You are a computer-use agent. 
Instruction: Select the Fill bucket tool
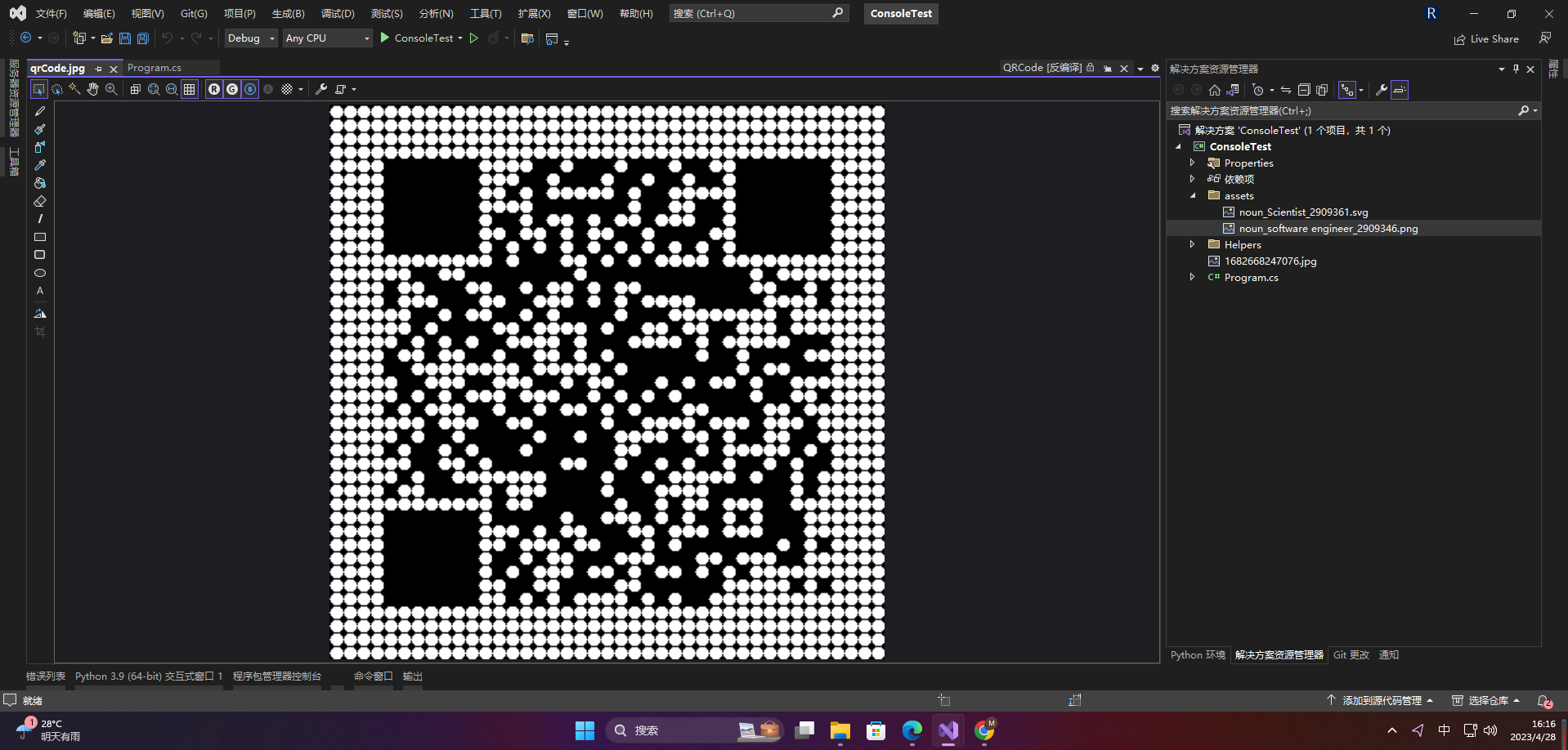pyautogui.click(x=39, y=183)
